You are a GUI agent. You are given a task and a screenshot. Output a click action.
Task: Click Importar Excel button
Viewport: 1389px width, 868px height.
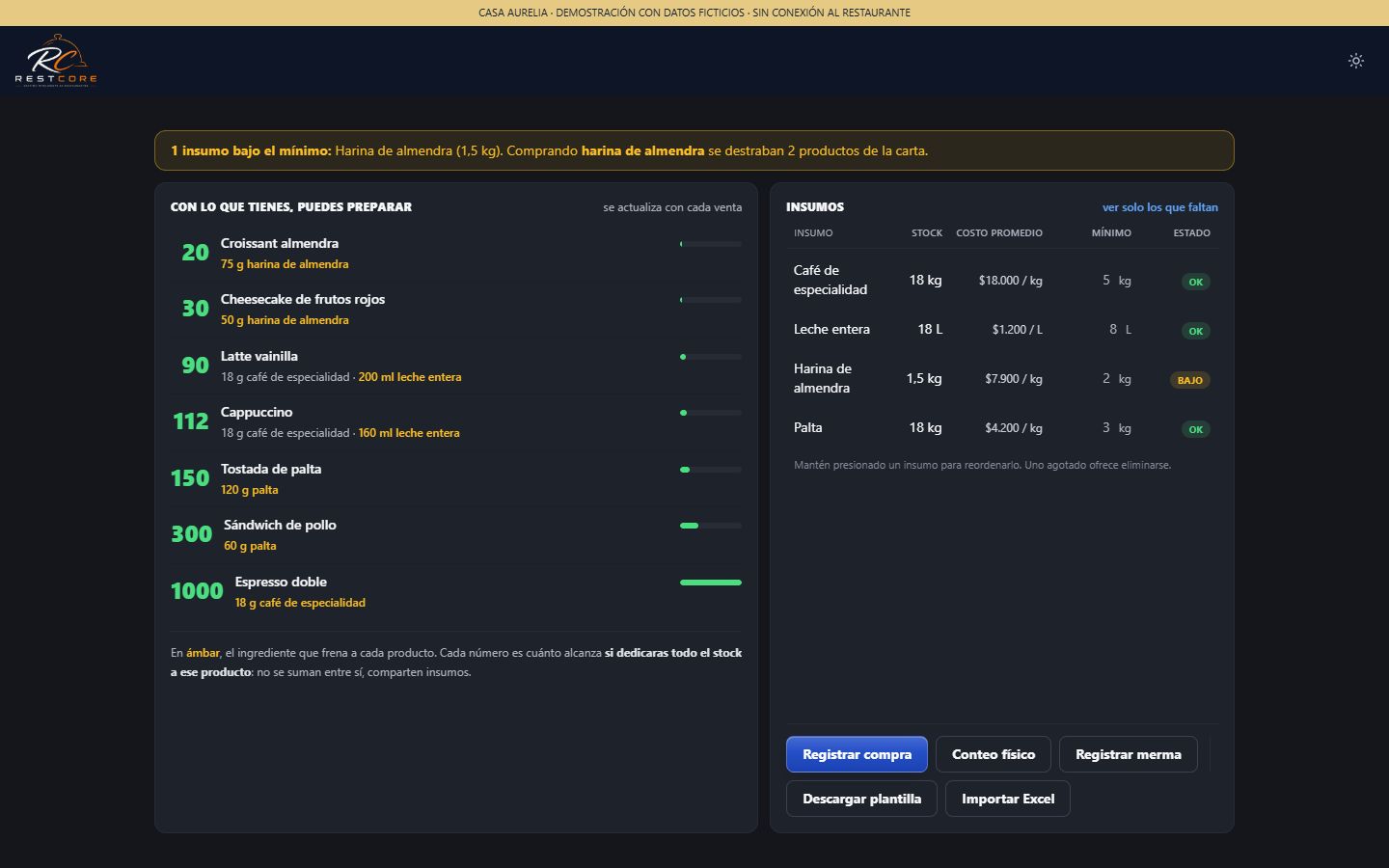[1008, 799]
